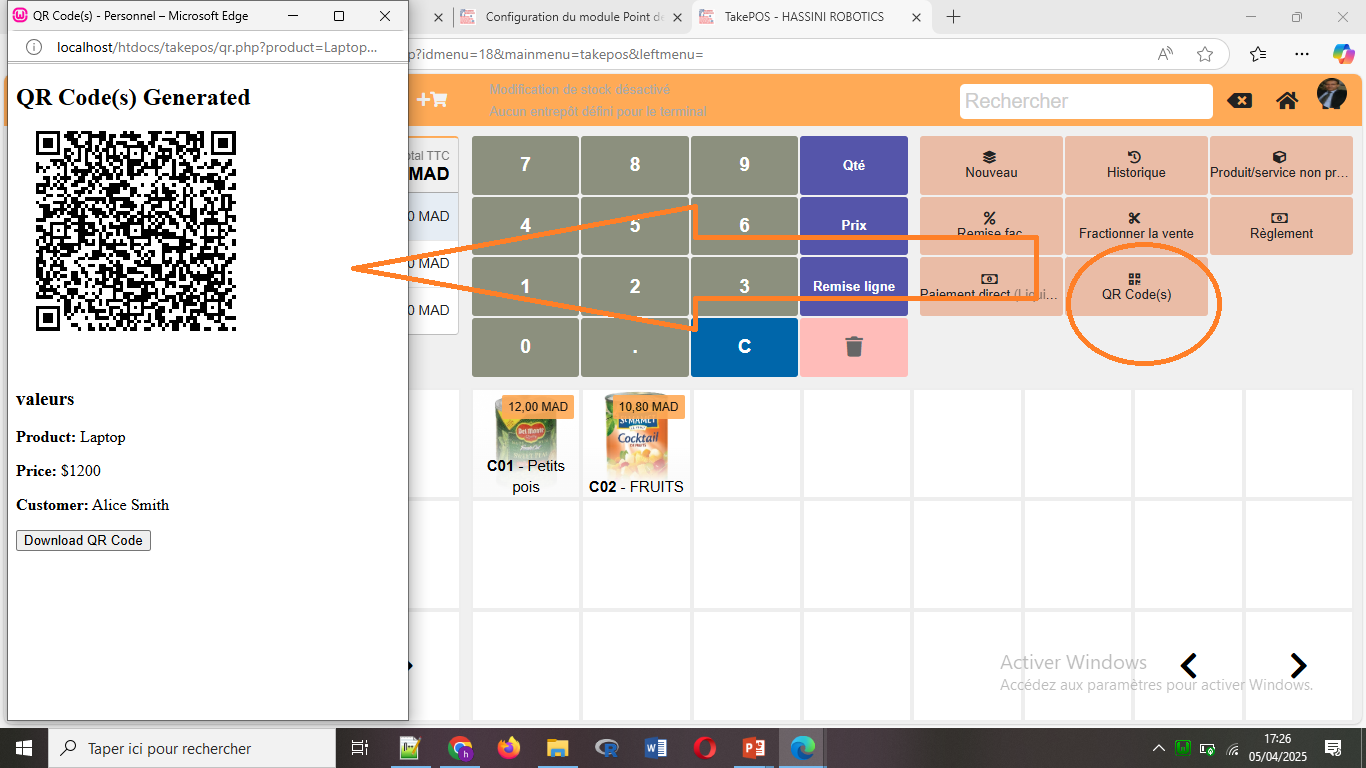
Task: Open Edge Settings and more menu
Action: (x=1301, y=54)
